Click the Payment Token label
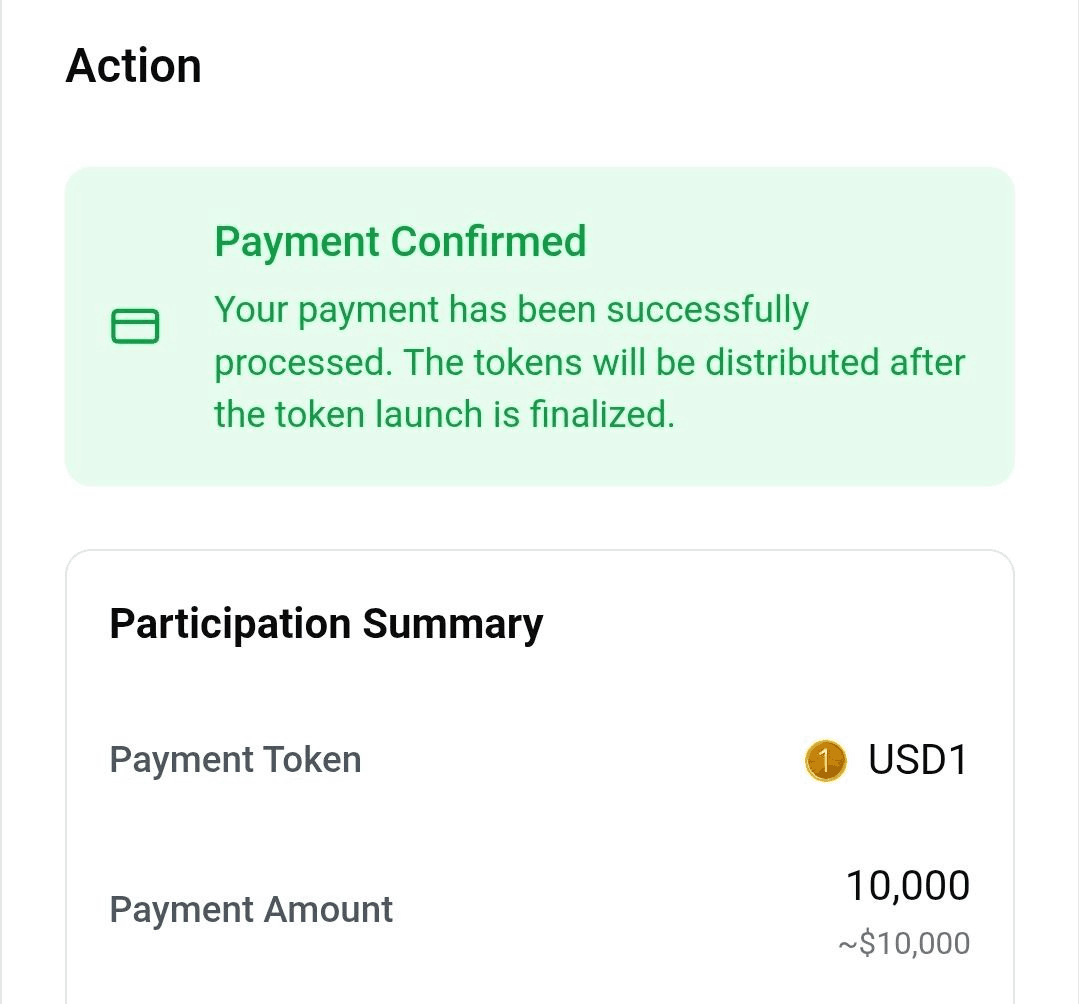This screenshot has height=1004, width=1079. (235, 760)
